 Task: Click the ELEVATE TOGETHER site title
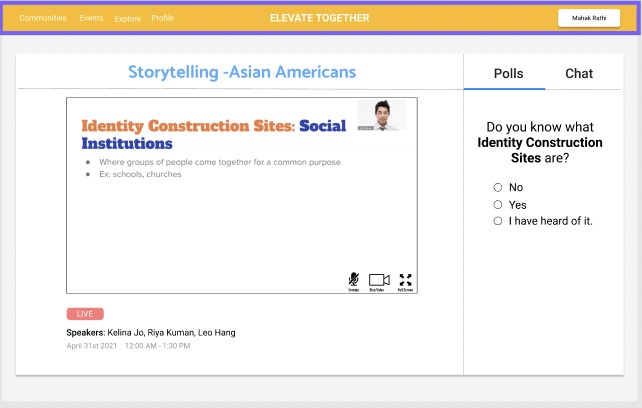point(319,18)
